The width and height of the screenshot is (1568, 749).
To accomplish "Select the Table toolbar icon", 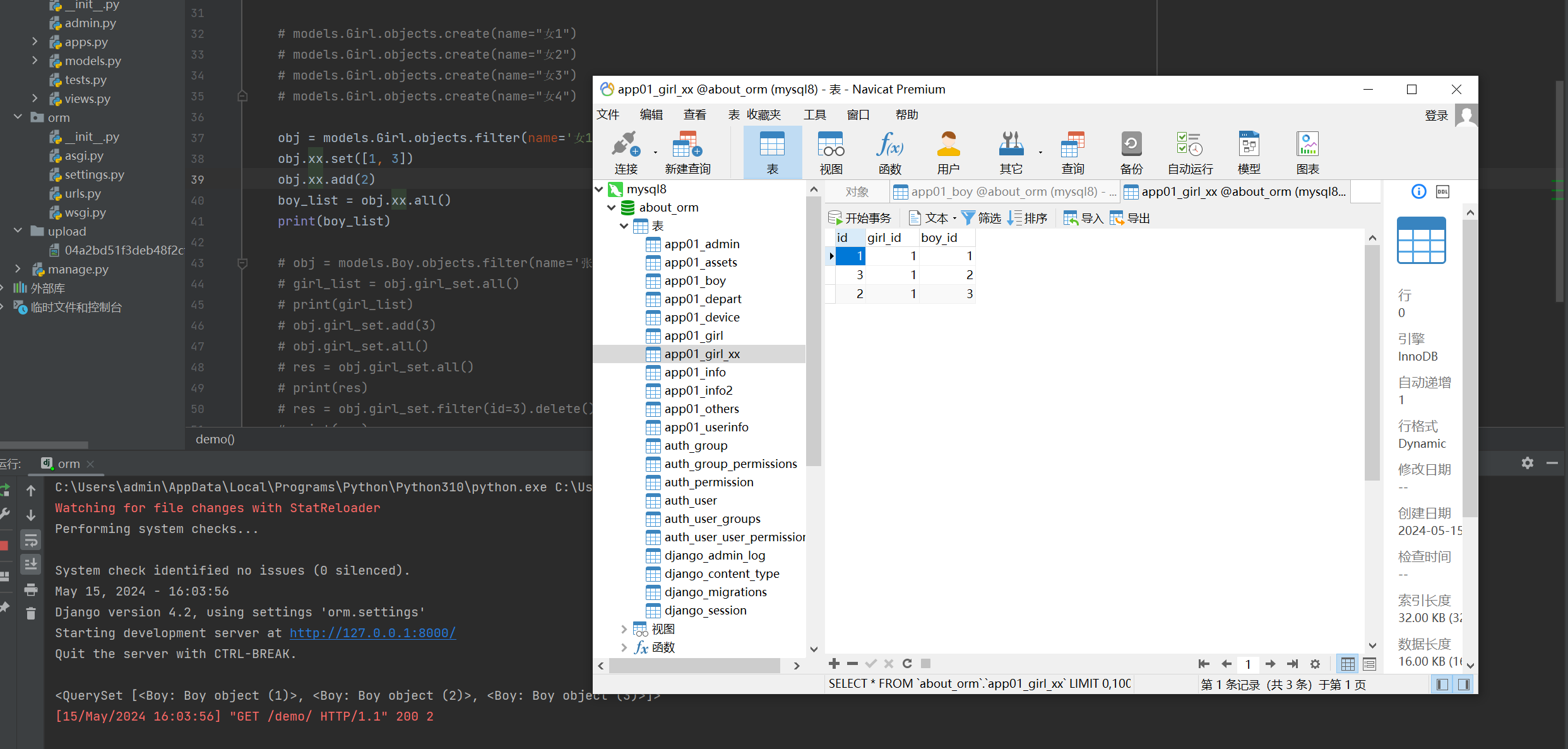I will 772,152.
